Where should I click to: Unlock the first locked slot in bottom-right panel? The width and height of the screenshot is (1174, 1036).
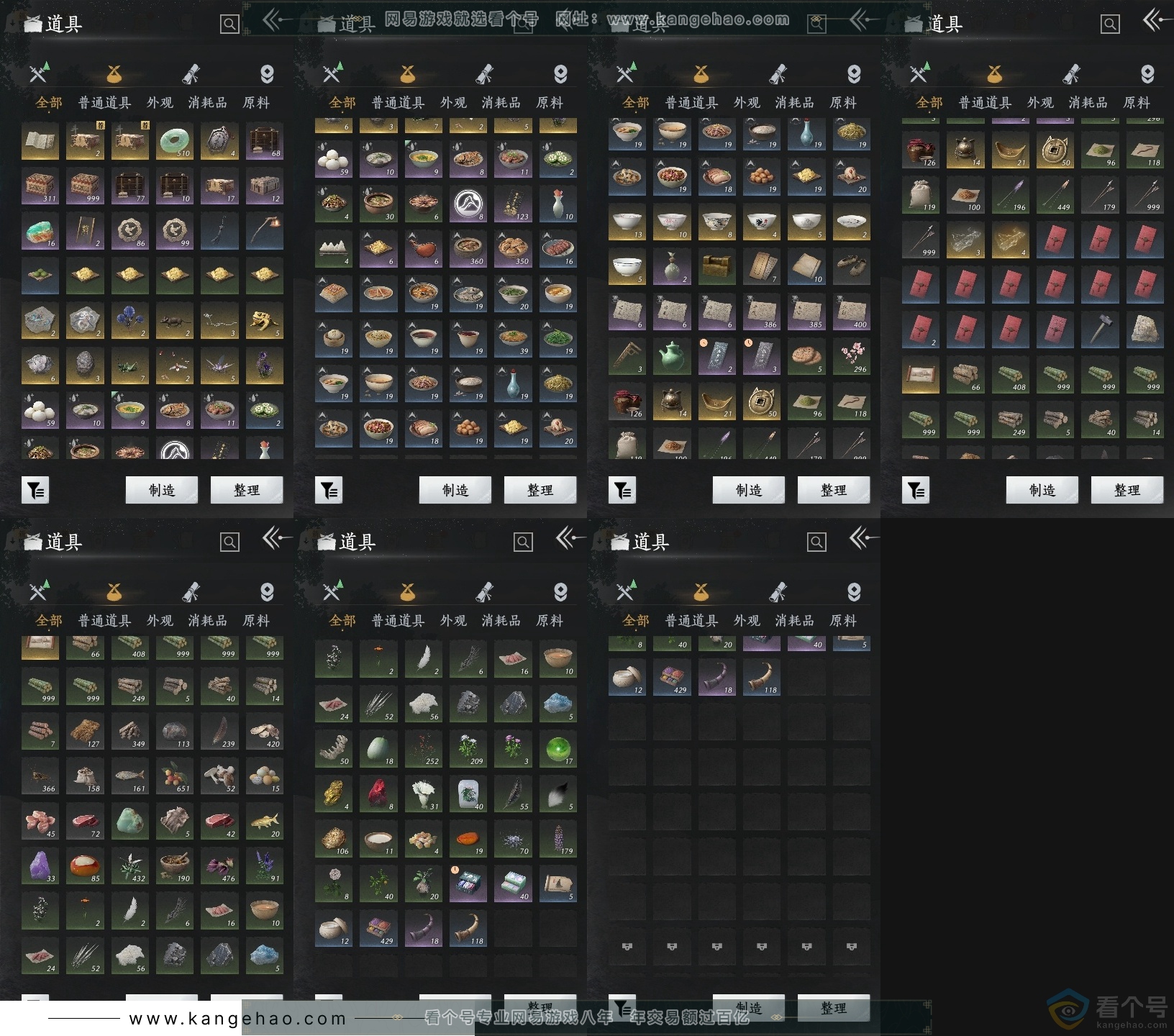click(627, 947)
